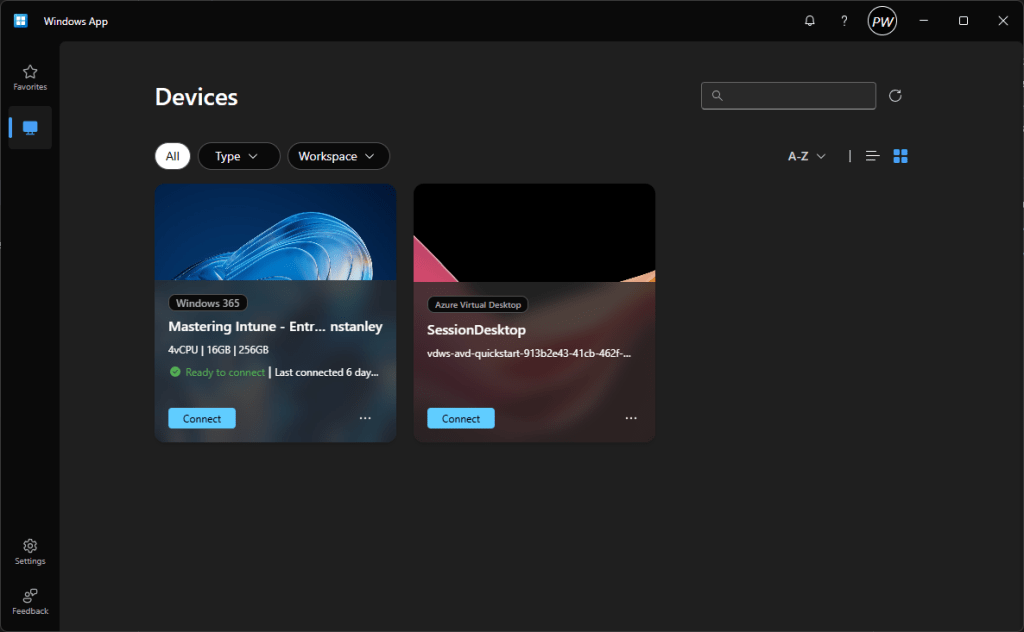Open the PW account profile avatar
This screenshot has width=1024, height=632.
tap(882, 21)
